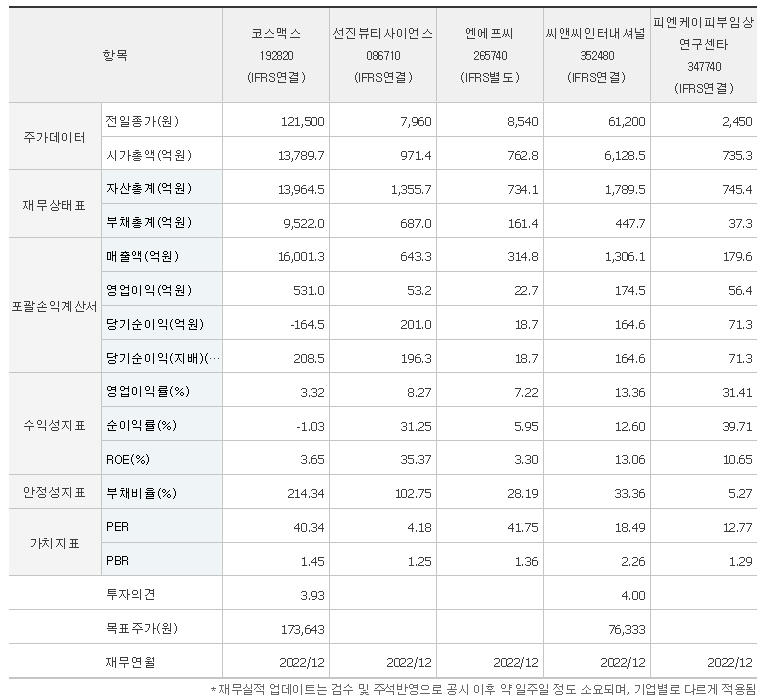Click 선진뷰티사이언스 previous close value 7,960
Image resolution: width=769 pixels, height=695 pixels.
pyautogui.click(x=416, y=122)
